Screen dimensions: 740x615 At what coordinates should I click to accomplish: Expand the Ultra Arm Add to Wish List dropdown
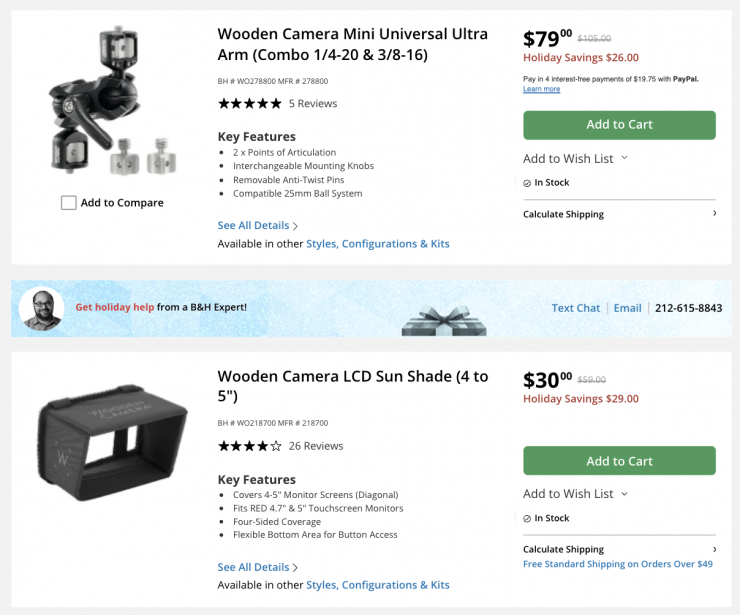coord(624,158)
